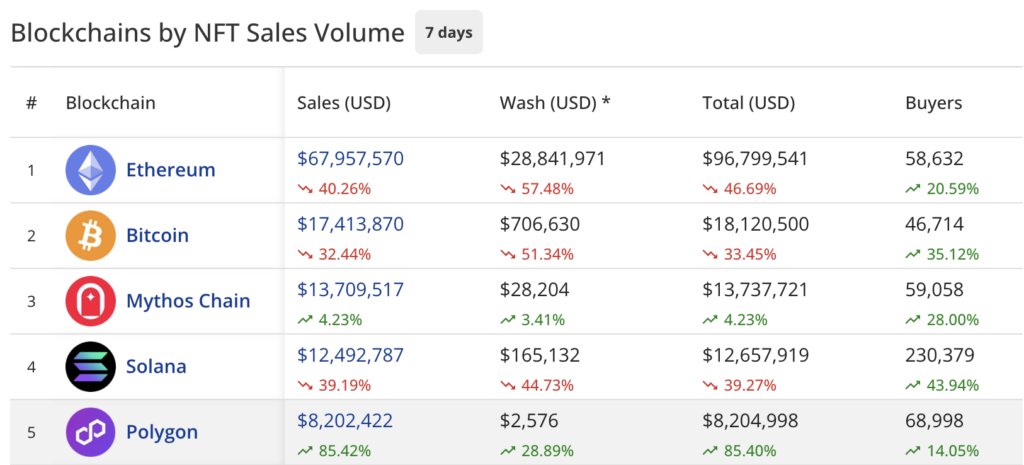Open the Mythos Chain link
The height and width of the screenshot is (465, 1024).
click(x=188, y=301)
